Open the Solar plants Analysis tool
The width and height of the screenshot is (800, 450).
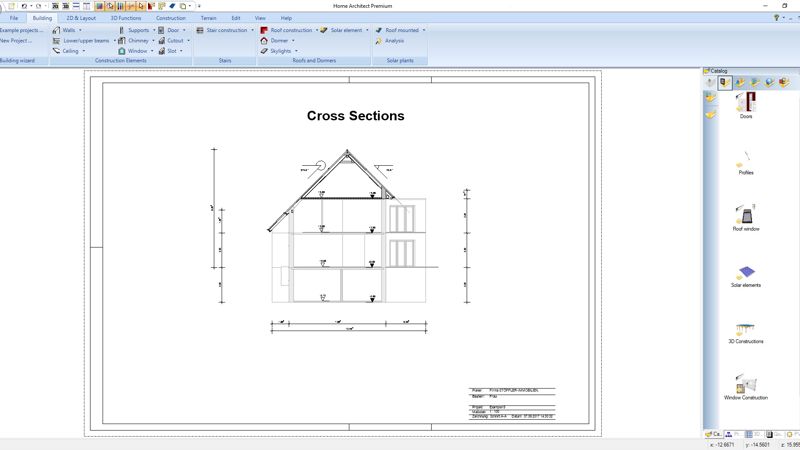click(x=390, y=40)
